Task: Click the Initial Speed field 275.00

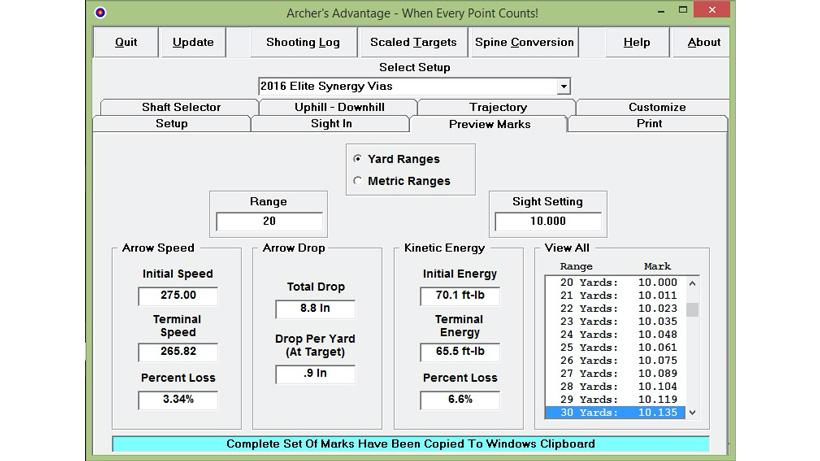Action: (x=178, y=295)
